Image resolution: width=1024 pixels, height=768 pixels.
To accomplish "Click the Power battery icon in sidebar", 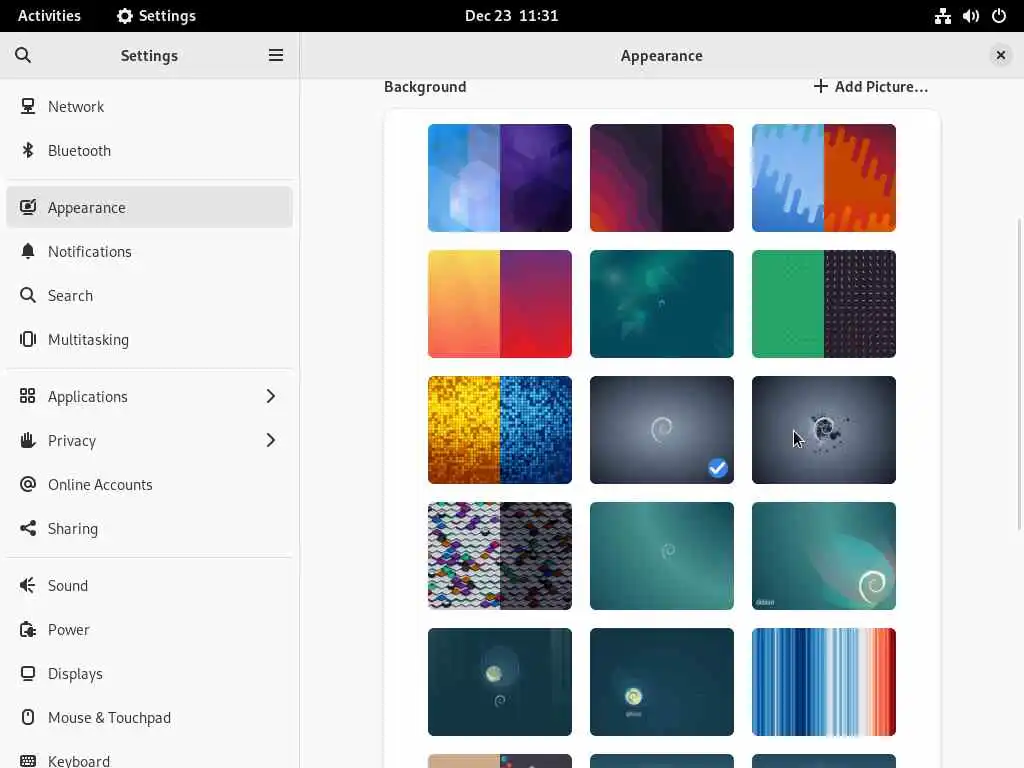I will click(27, 630).
